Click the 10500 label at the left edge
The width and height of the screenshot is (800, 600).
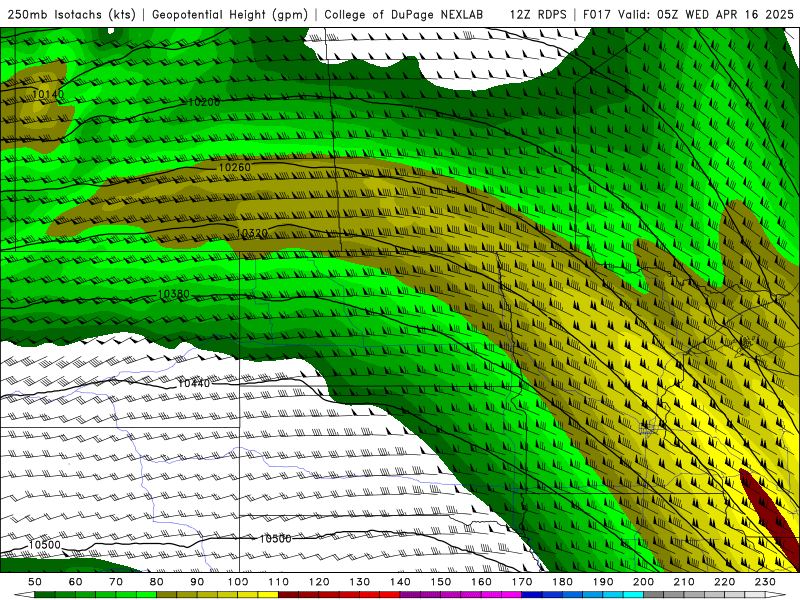(x=44, y=545)
